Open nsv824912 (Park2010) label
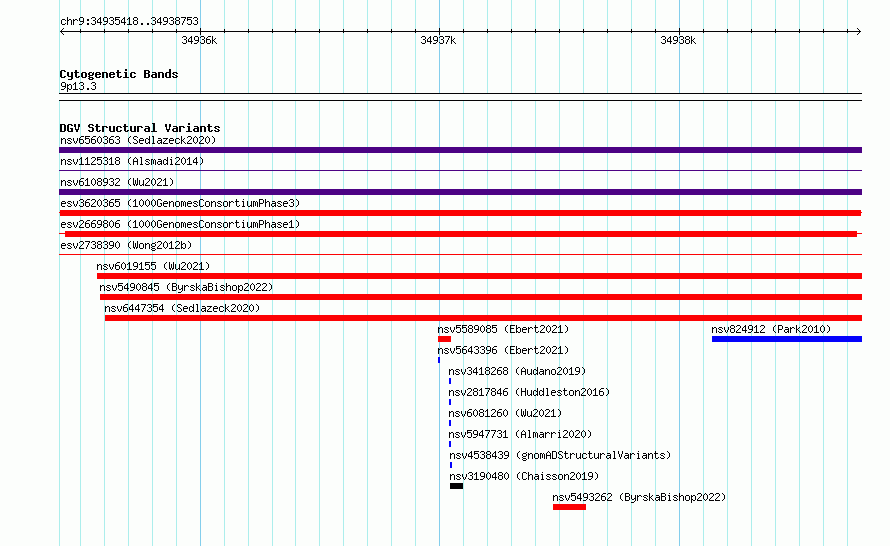The height and width of the screenshot is (546, 890). pos(771,329)
